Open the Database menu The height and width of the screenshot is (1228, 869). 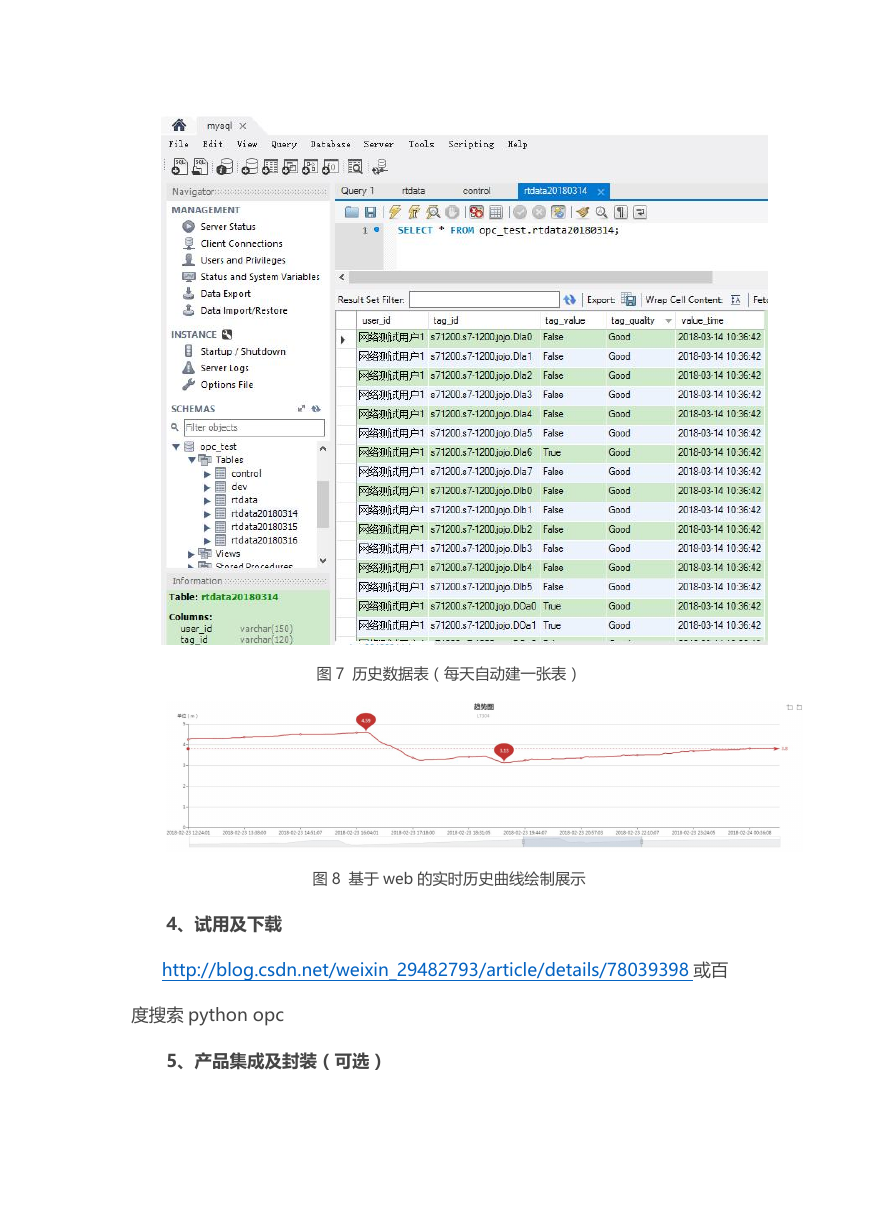330,144
